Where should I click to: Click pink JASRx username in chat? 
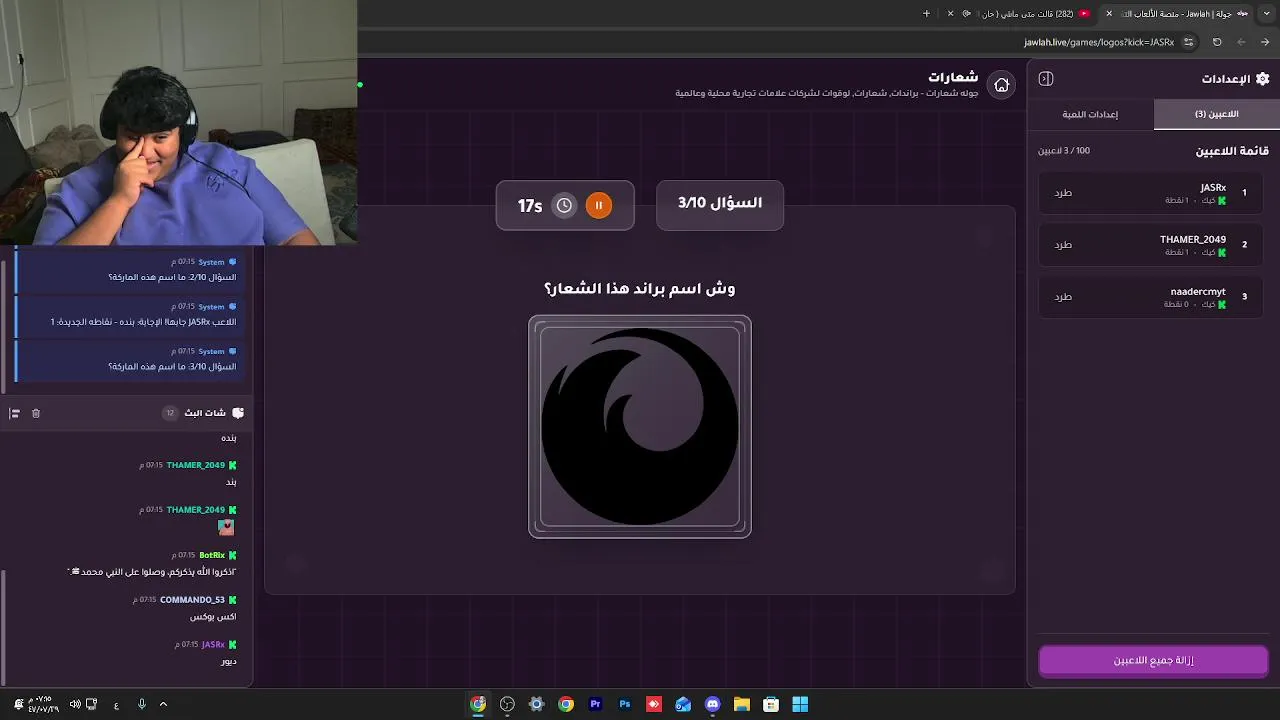tap(213, 645)
